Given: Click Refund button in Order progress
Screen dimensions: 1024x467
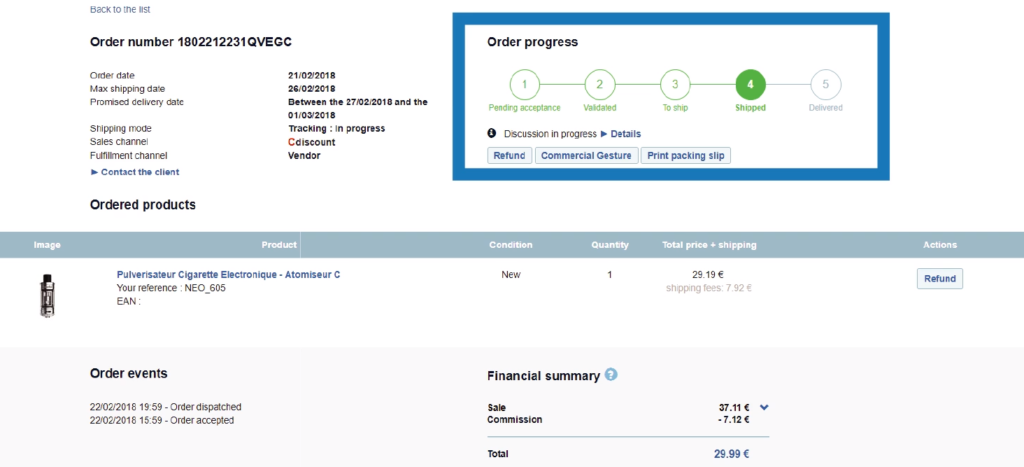Looking at the screenshot, I should pos(509,156).
